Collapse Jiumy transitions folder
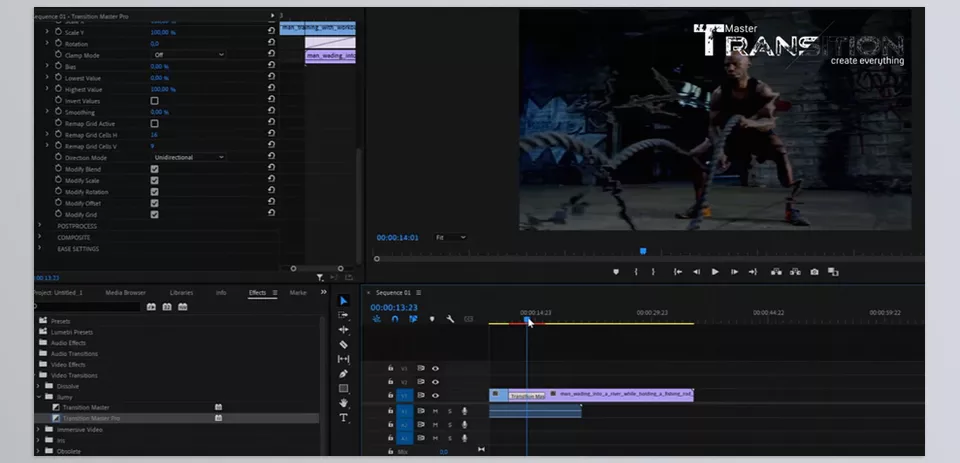 39,397
